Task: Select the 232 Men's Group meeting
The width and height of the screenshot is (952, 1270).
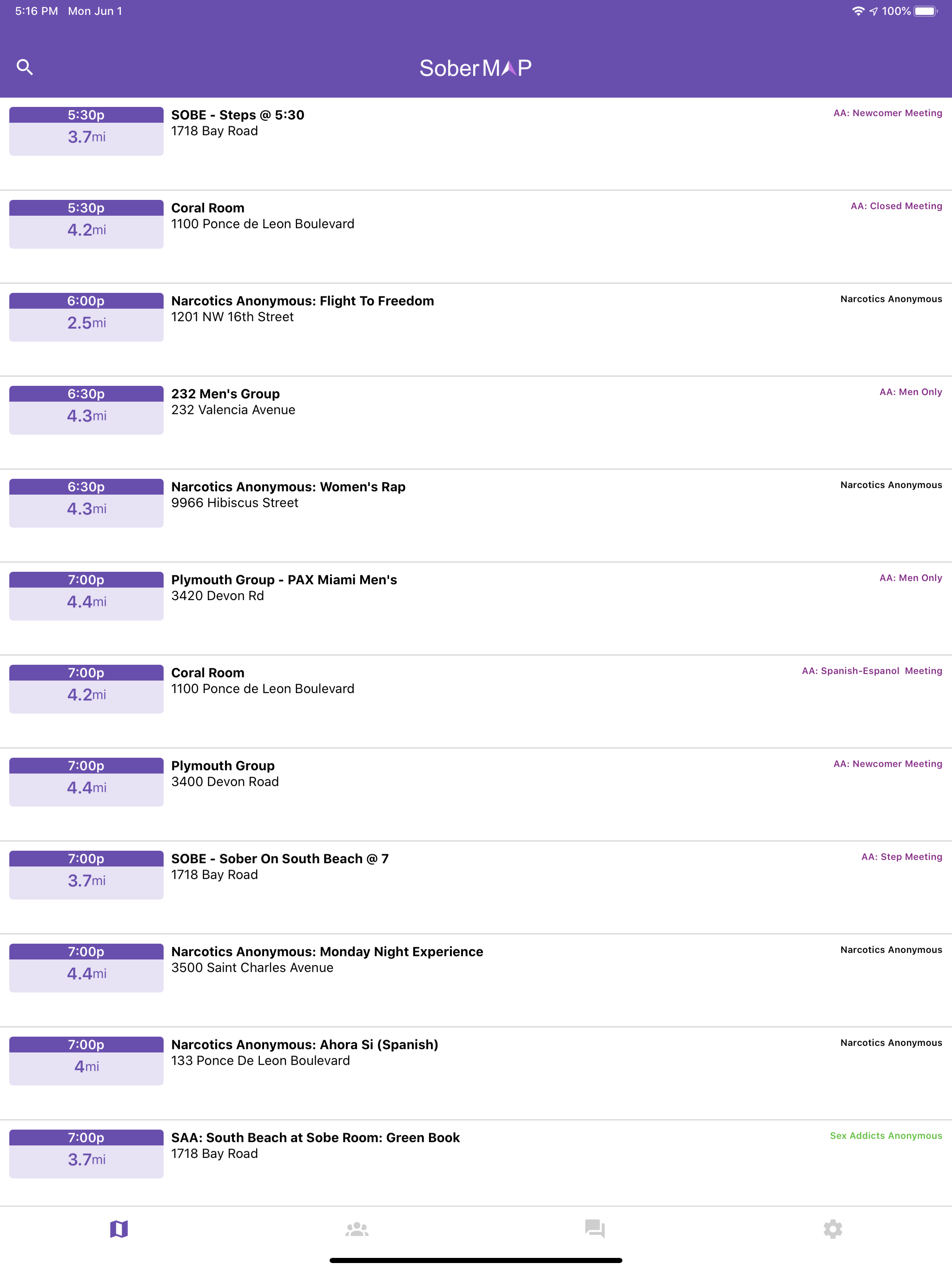Action: tap(225, 394)
